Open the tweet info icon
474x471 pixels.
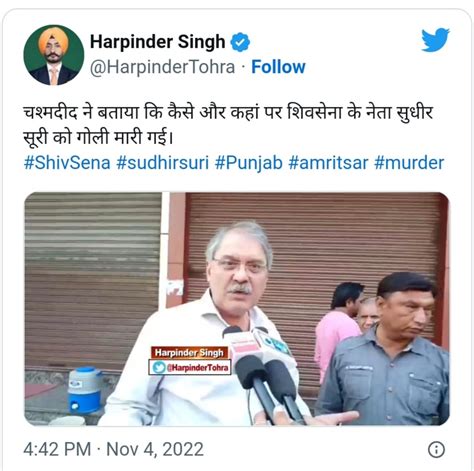click(x=436, y=449)
